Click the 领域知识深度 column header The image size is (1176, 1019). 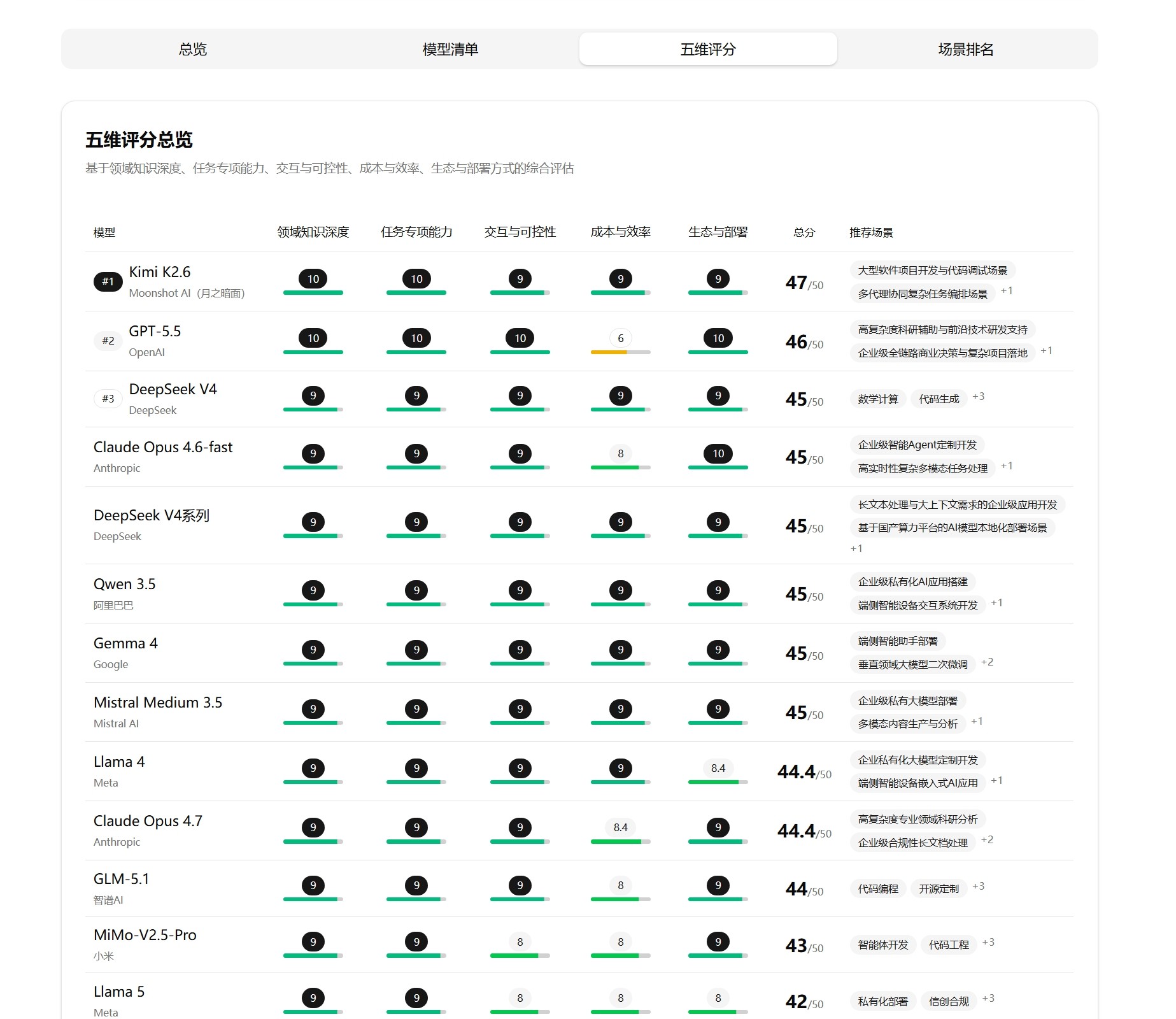[313, 232]
